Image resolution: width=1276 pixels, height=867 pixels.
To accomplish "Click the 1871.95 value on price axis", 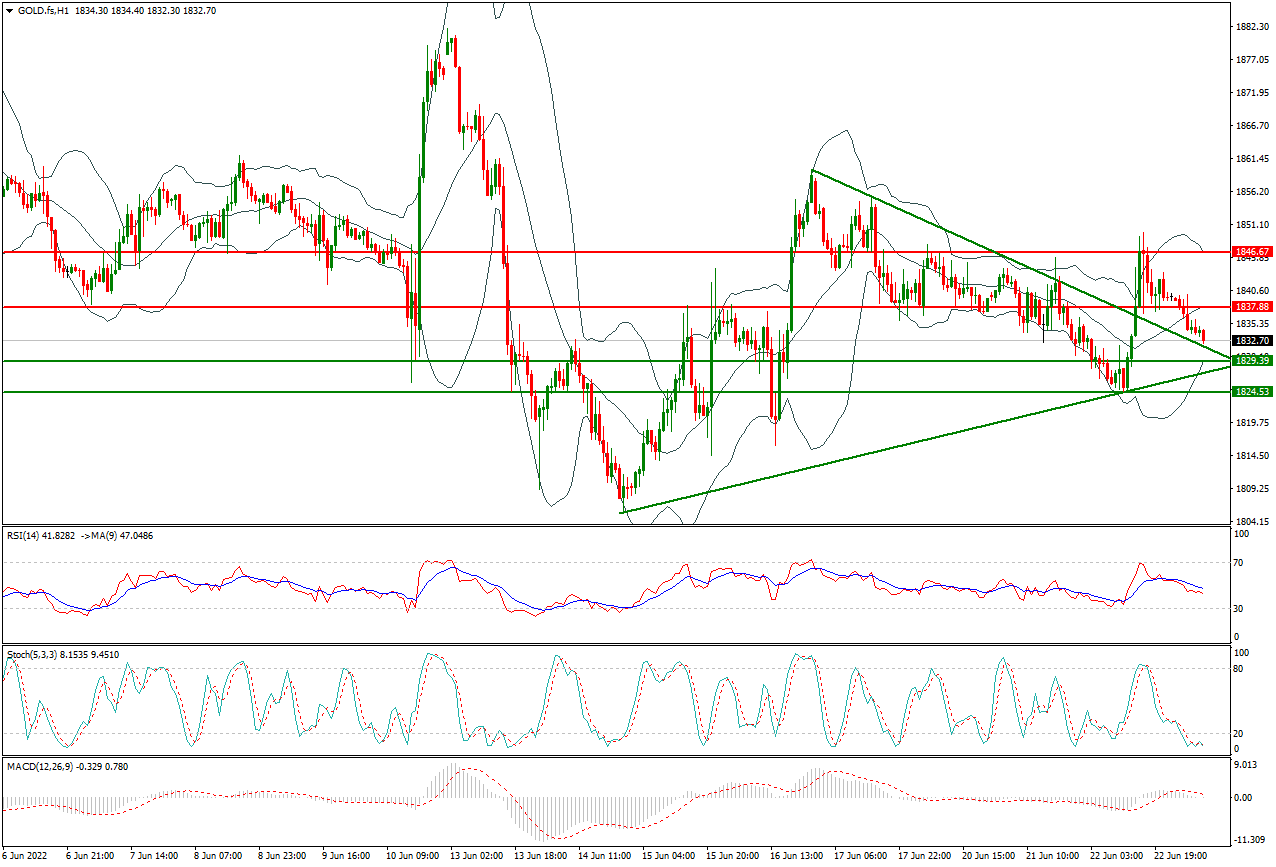I will [1252, 93].
